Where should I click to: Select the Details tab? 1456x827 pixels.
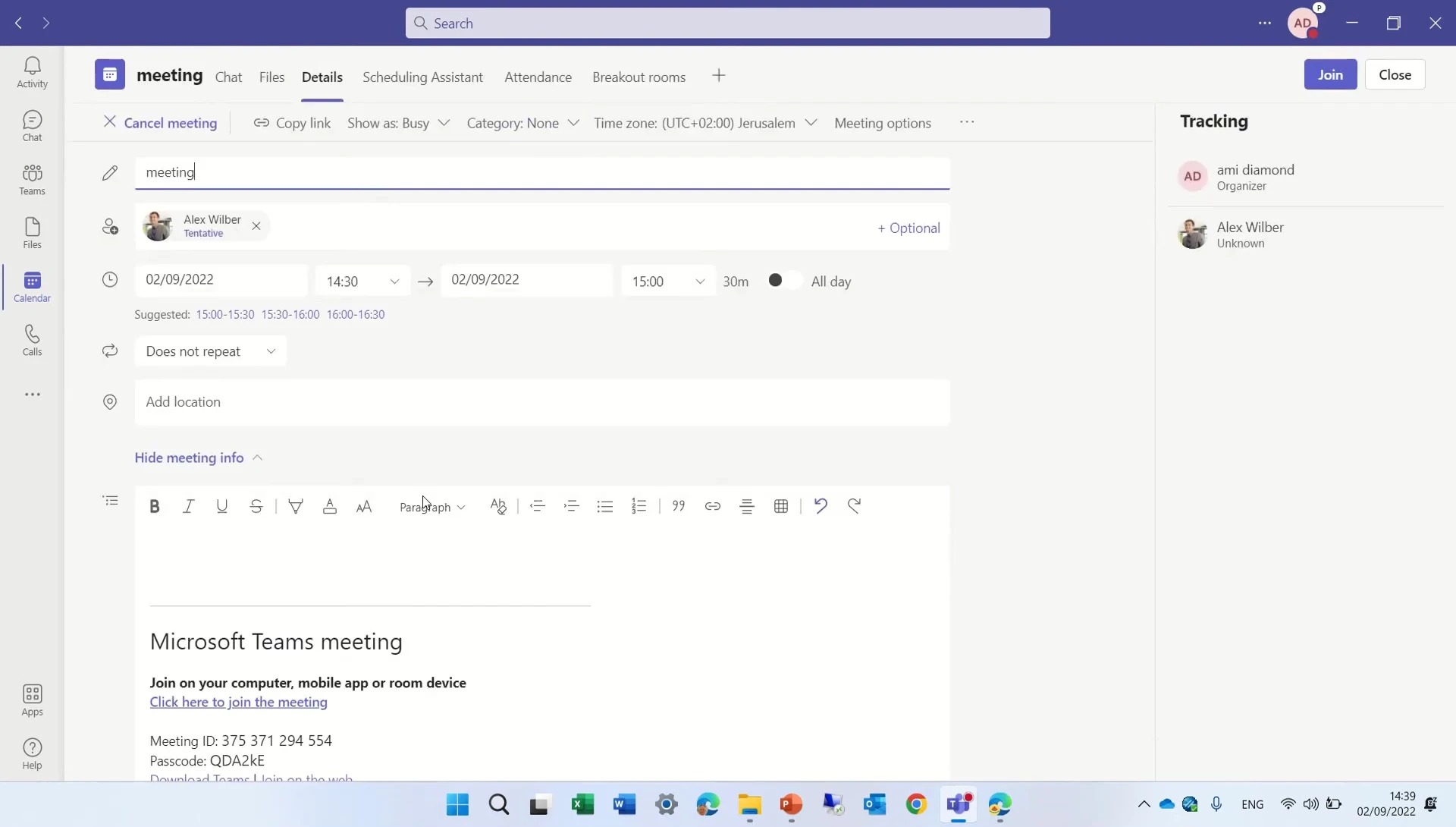(x=322, y=77)
